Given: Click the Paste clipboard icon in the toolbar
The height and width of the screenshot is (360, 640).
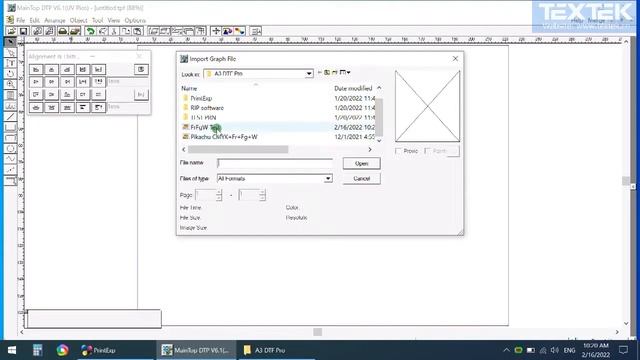Looking at the screenshot, I should tap(138, 31).
